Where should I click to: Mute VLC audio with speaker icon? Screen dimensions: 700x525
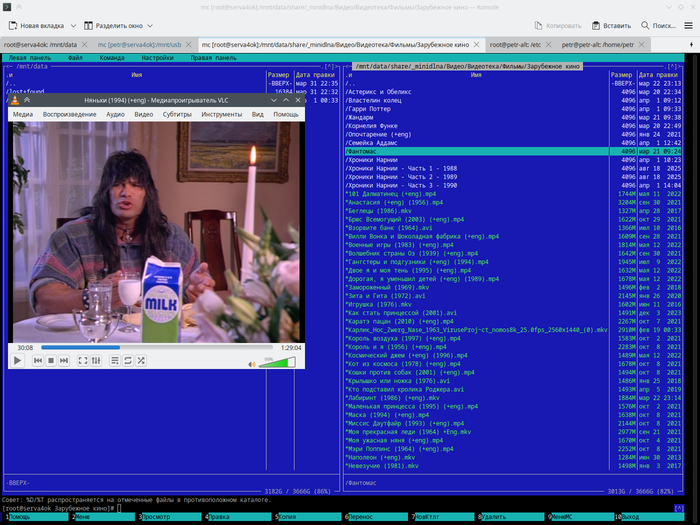click(x=252, y=364)
